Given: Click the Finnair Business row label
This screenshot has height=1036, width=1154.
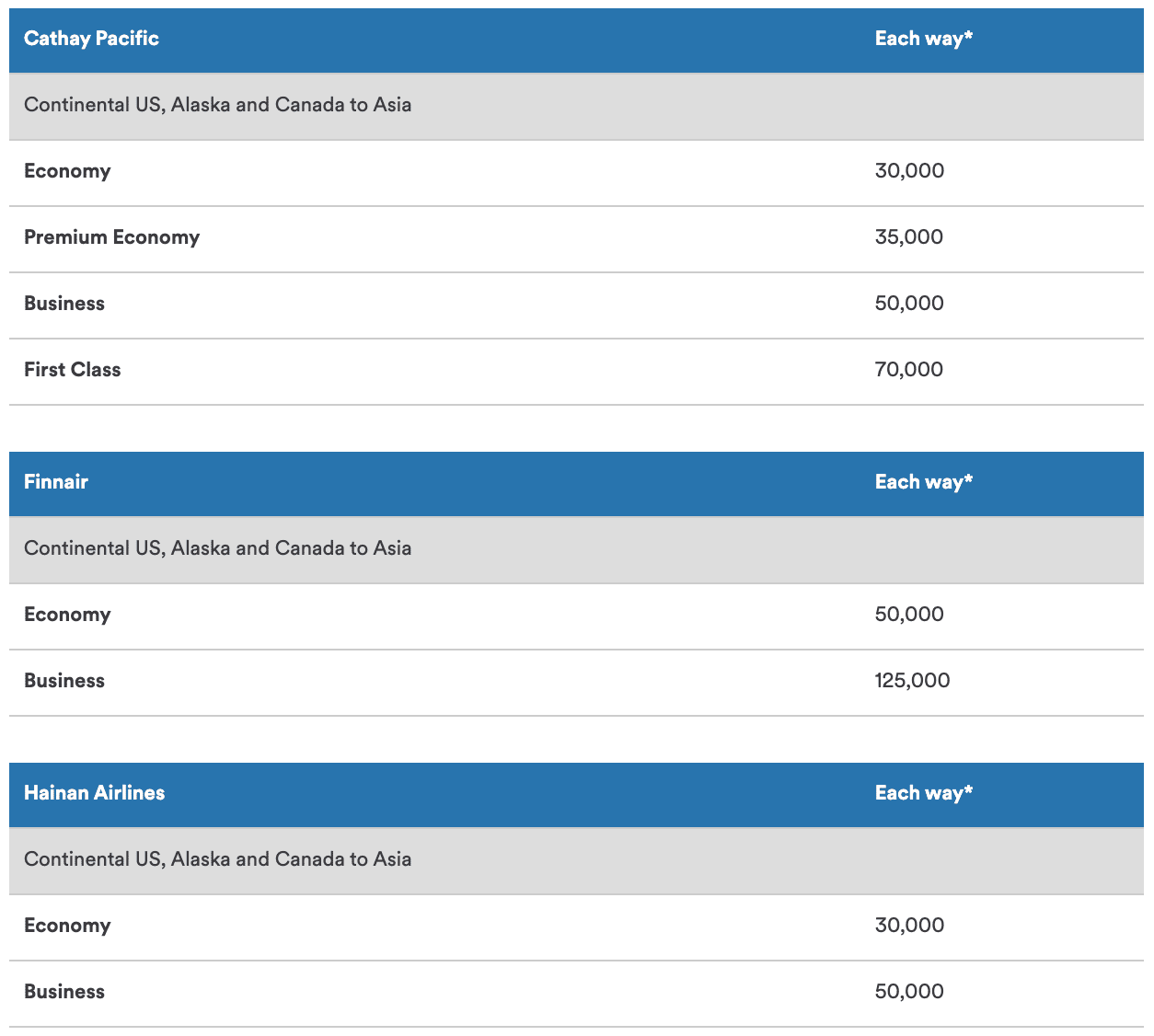Looking at the screenshot, I should point(64,681).
